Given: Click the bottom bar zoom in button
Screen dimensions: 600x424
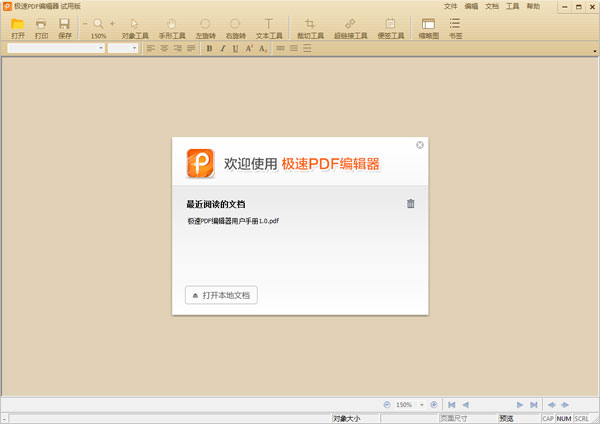Looking at the screenshot, I should (434, 404).
